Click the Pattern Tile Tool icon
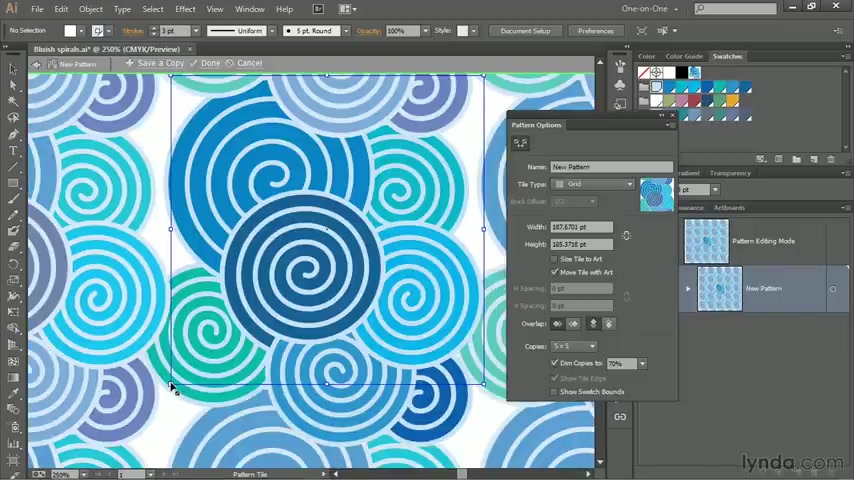Viewport: 854px width, 480px height. click(520, 143)
